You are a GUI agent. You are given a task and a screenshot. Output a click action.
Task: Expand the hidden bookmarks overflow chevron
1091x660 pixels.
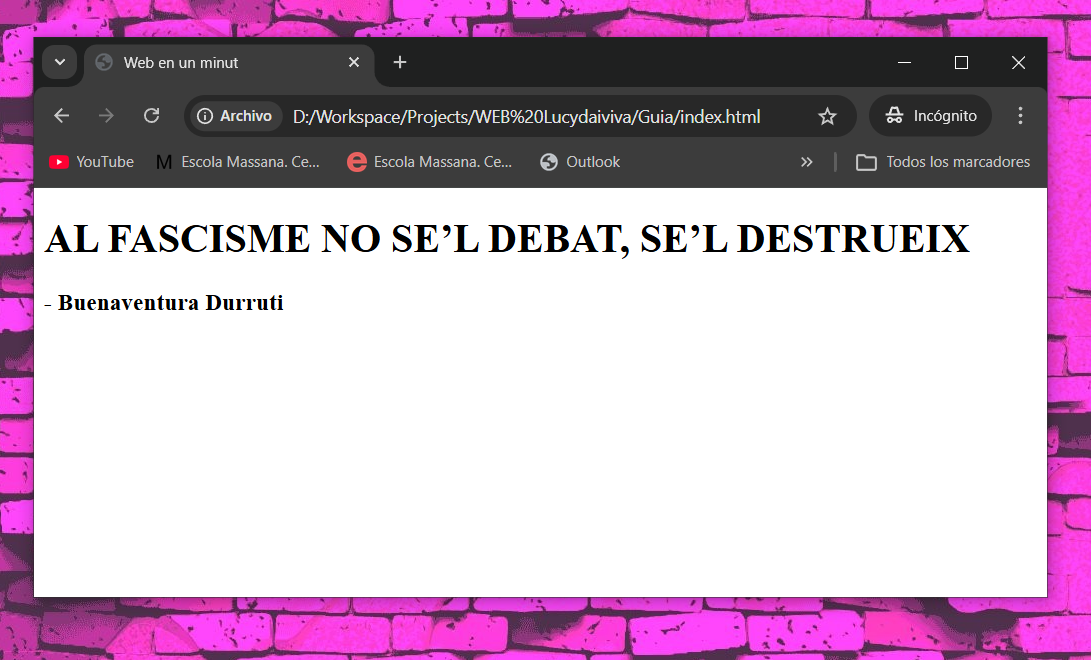point(806,162)
